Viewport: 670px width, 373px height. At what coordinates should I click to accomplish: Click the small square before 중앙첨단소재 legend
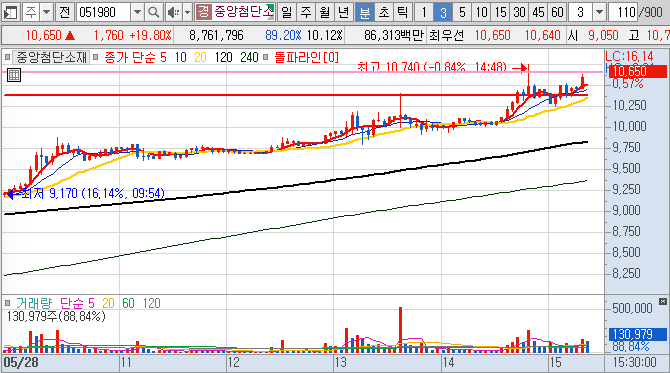point(7,57)
